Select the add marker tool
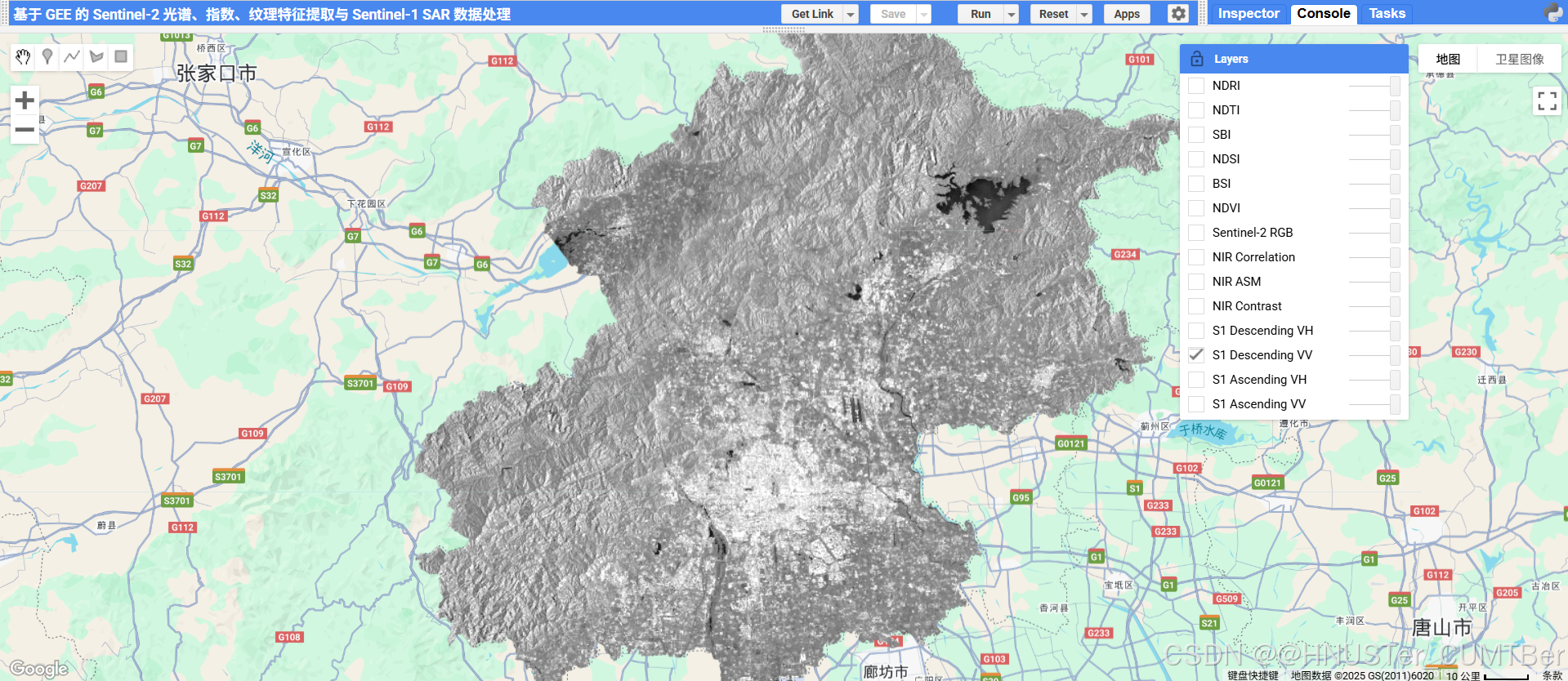 [47, 56]
